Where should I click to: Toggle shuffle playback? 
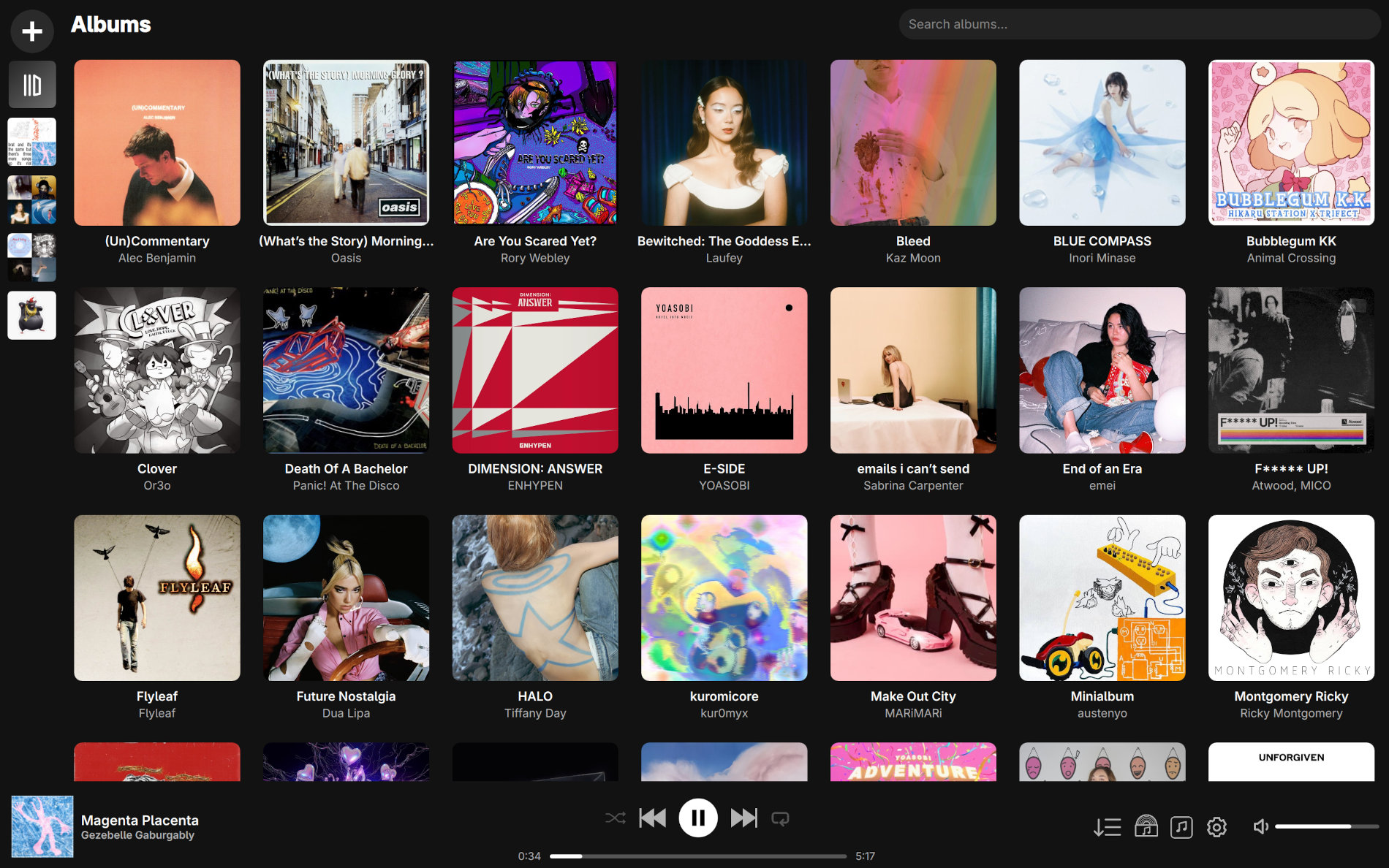coord(616,818)
